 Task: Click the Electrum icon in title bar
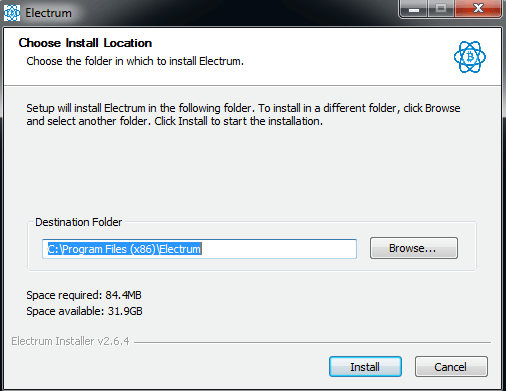tap(12, 13)
